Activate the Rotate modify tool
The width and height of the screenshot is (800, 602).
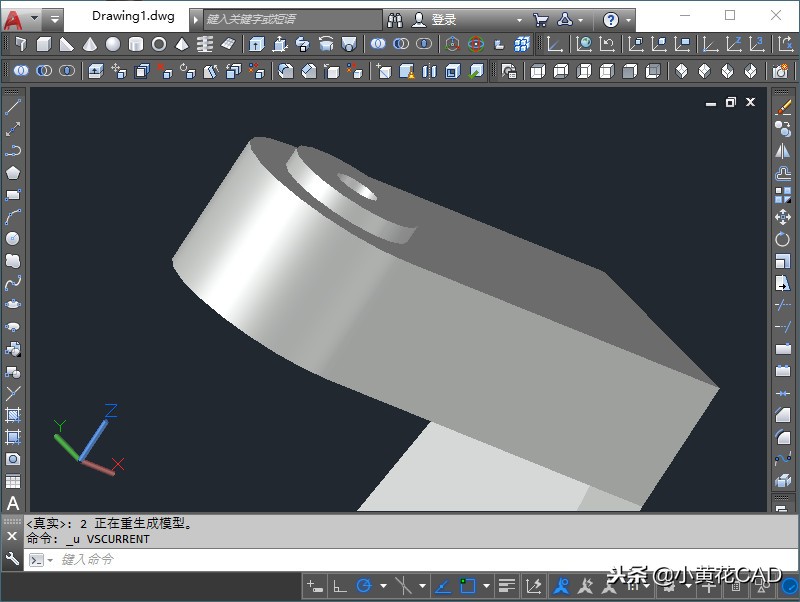point(783,239)
